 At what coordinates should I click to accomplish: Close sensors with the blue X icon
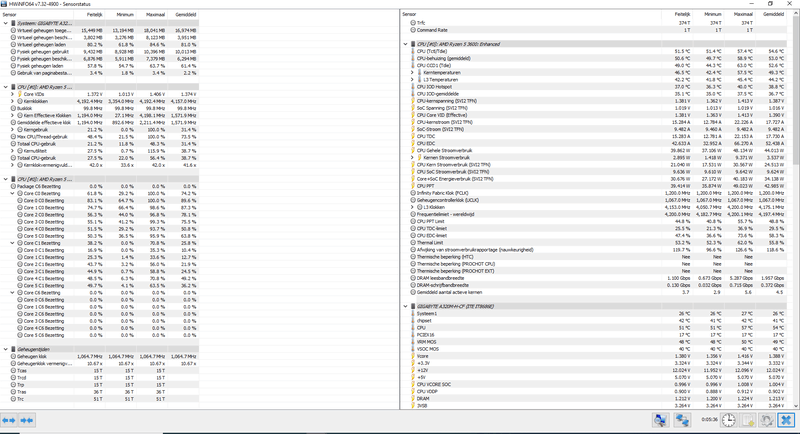click(x=786, y=420)
